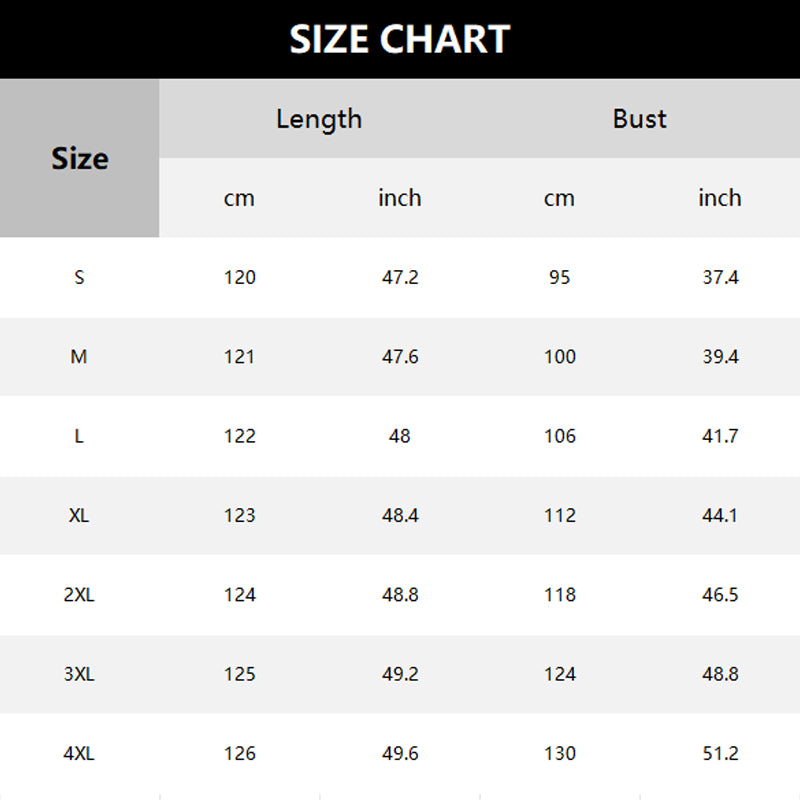
Task: Select the 44.1 inch bust value
Action: click(x=720, y=515)
